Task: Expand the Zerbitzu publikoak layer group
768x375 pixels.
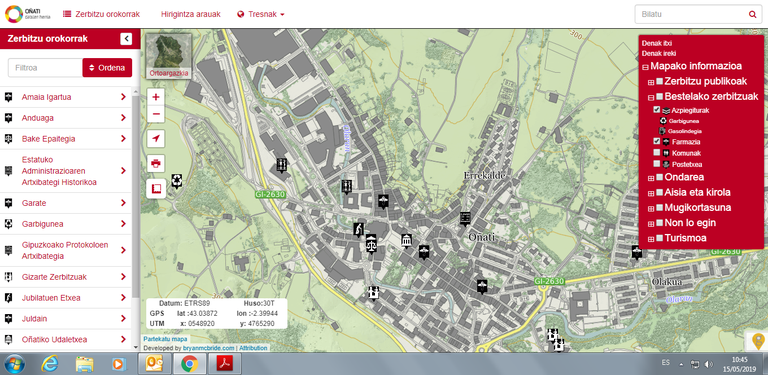Action: point(651,82)
